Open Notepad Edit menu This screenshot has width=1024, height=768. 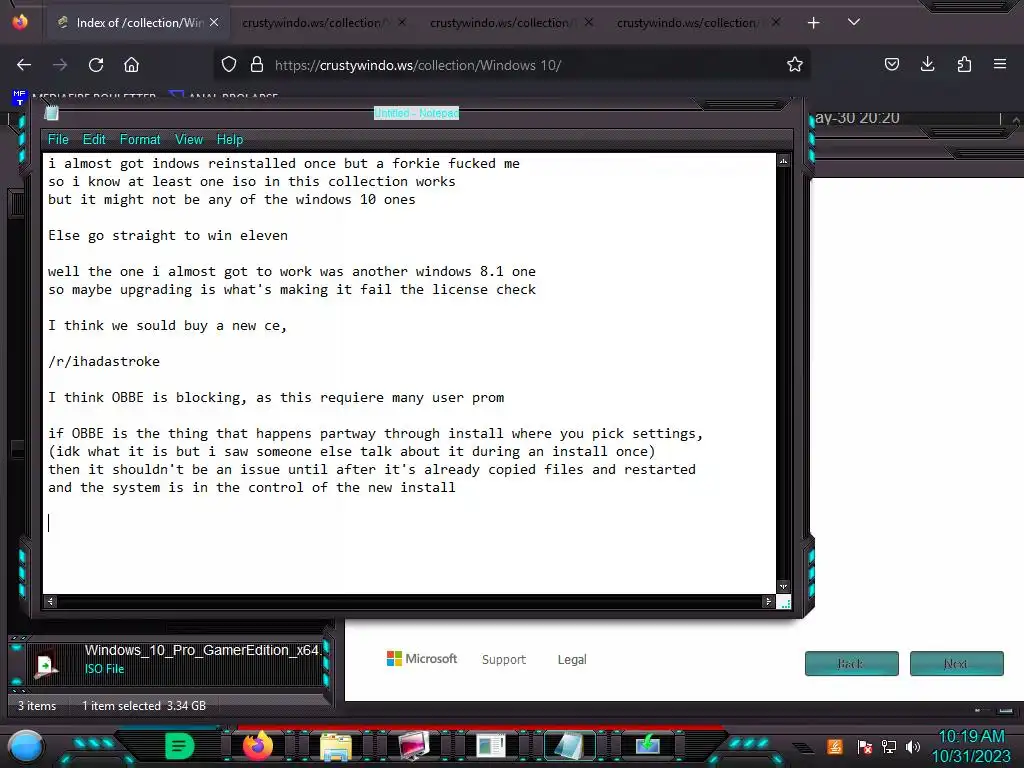94,139
